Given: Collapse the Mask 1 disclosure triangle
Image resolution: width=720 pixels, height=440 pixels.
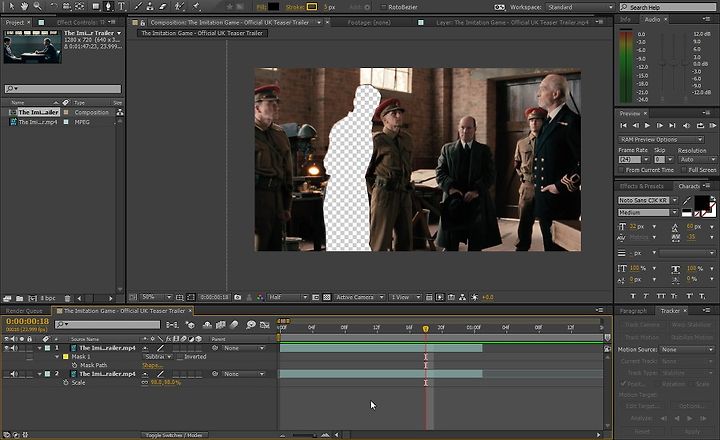Looking at the screenshot, I should click(x=57, y=356).
